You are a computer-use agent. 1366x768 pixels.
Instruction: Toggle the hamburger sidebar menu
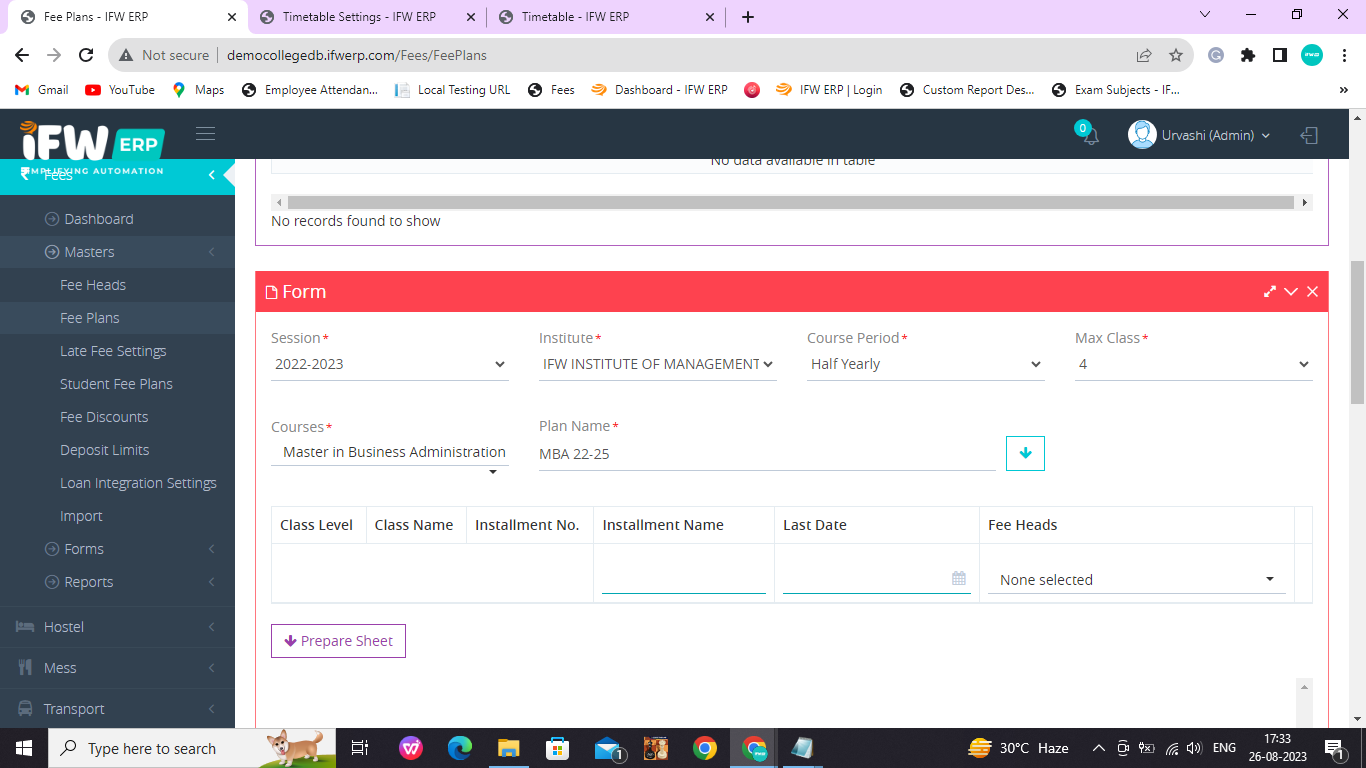pos(205,134)
